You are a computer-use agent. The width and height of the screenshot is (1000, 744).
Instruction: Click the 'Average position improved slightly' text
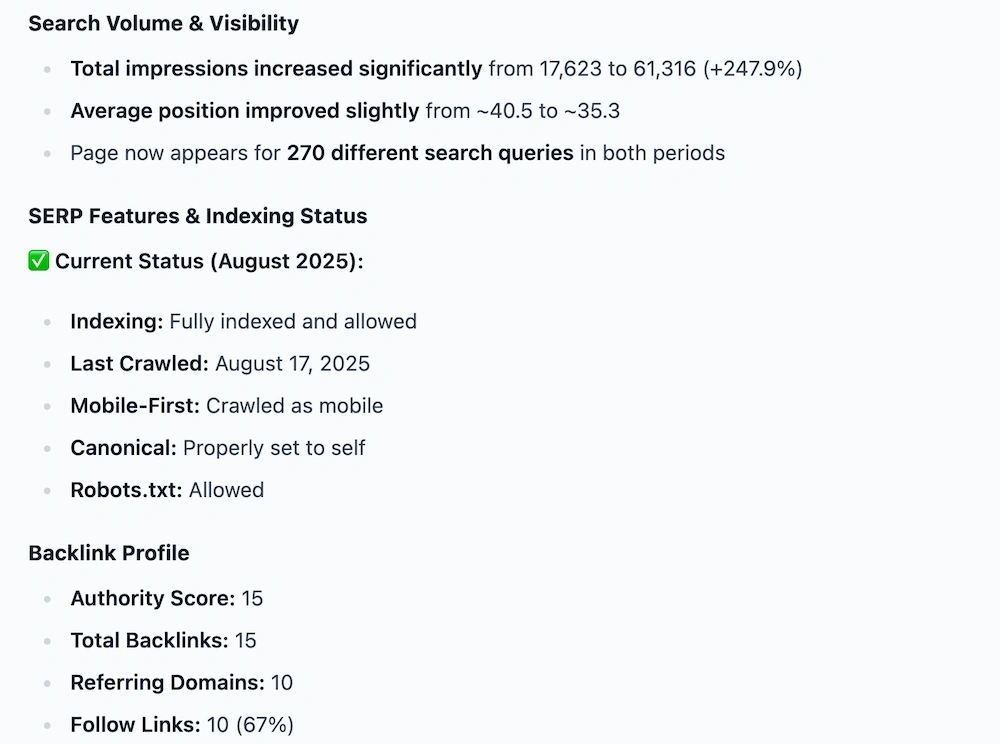[245, 111]
